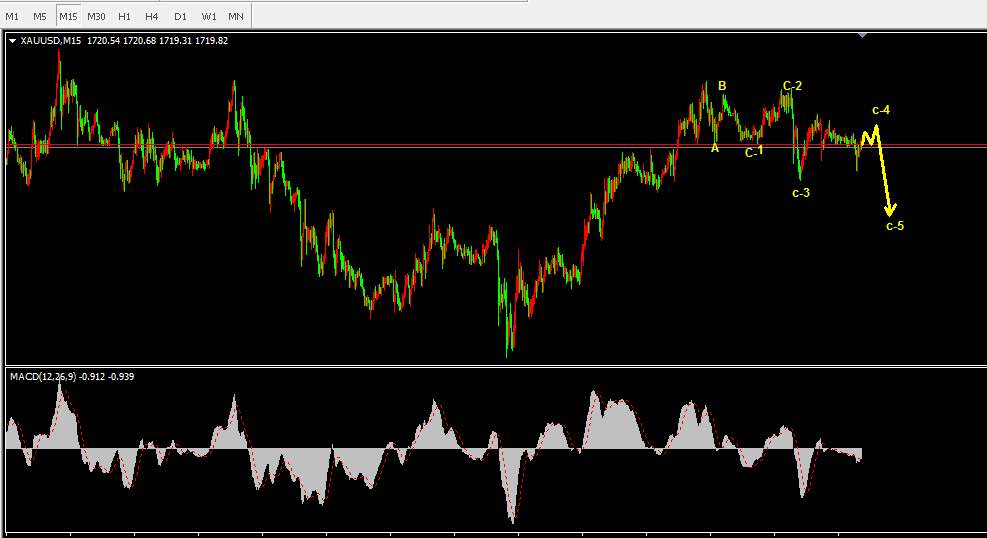Switch chart to M5 timeframe
The image size is (987, 538).
40,16
